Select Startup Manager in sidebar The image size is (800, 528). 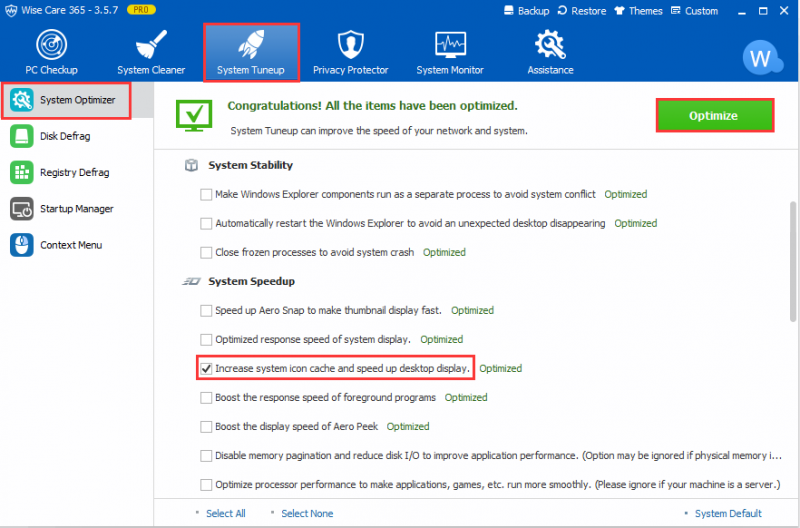(x=77, y=209)
